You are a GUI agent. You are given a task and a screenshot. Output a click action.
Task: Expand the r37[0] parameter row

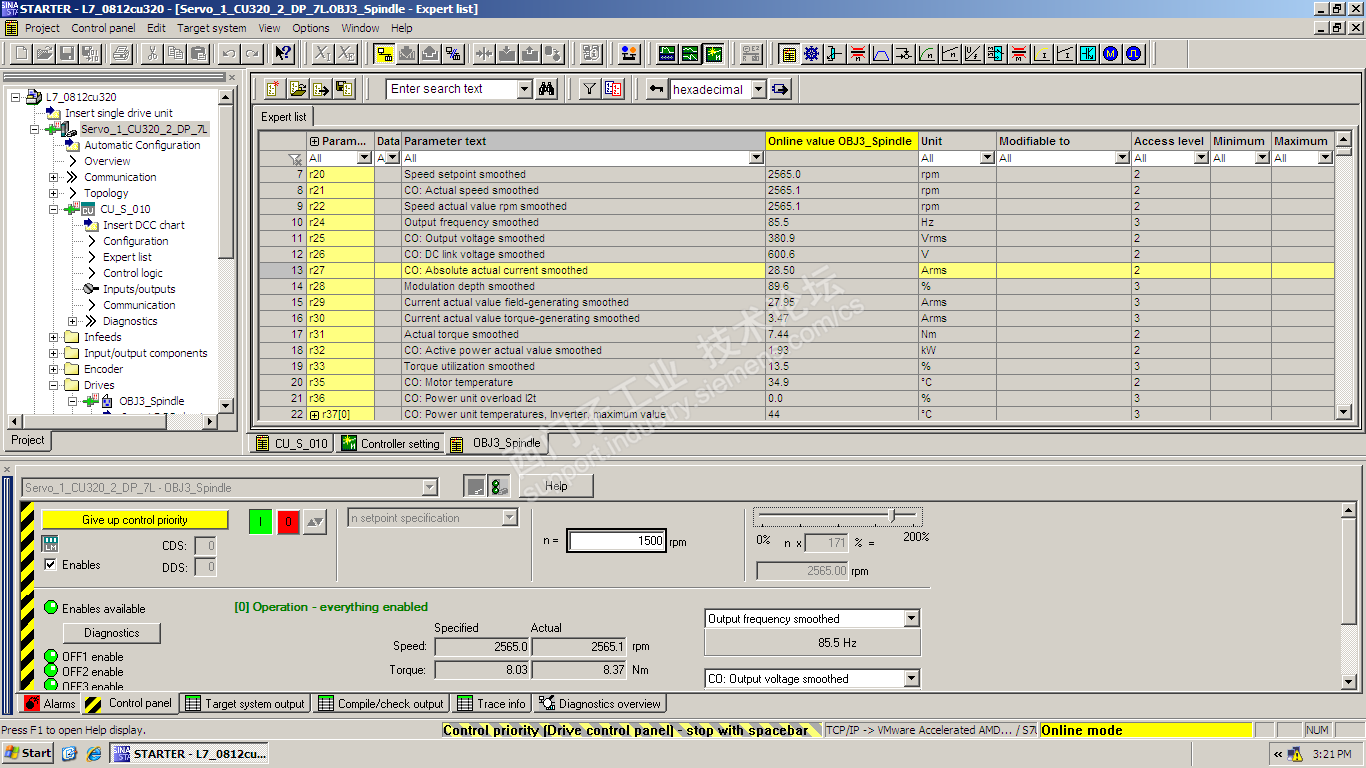(314, 414)
